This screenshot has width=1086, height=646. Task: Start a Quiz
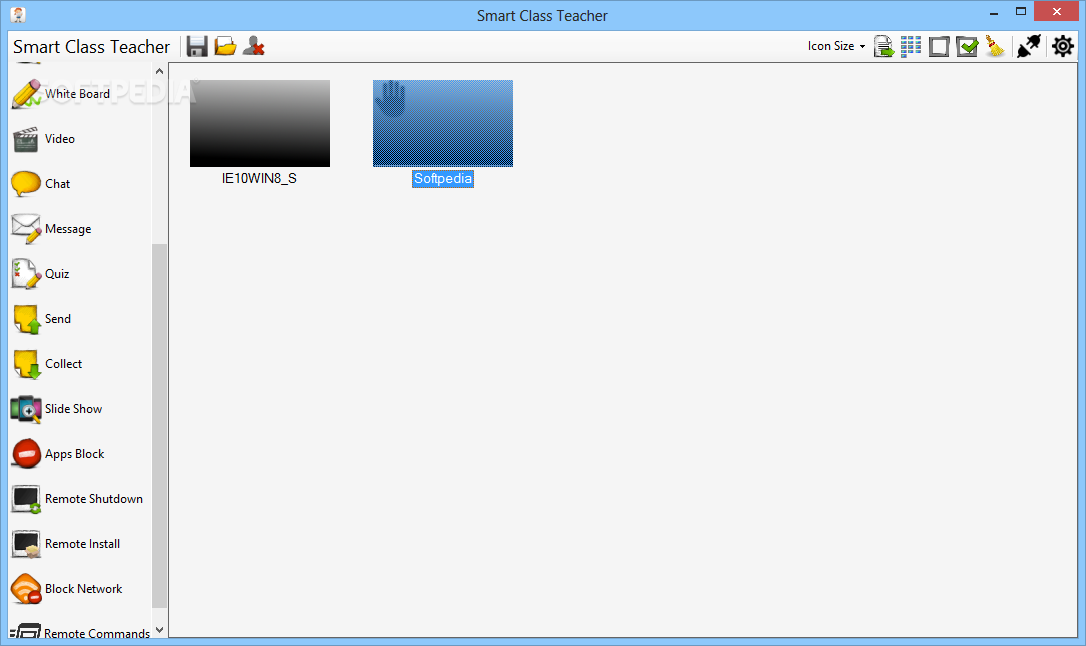coord(41,274)
